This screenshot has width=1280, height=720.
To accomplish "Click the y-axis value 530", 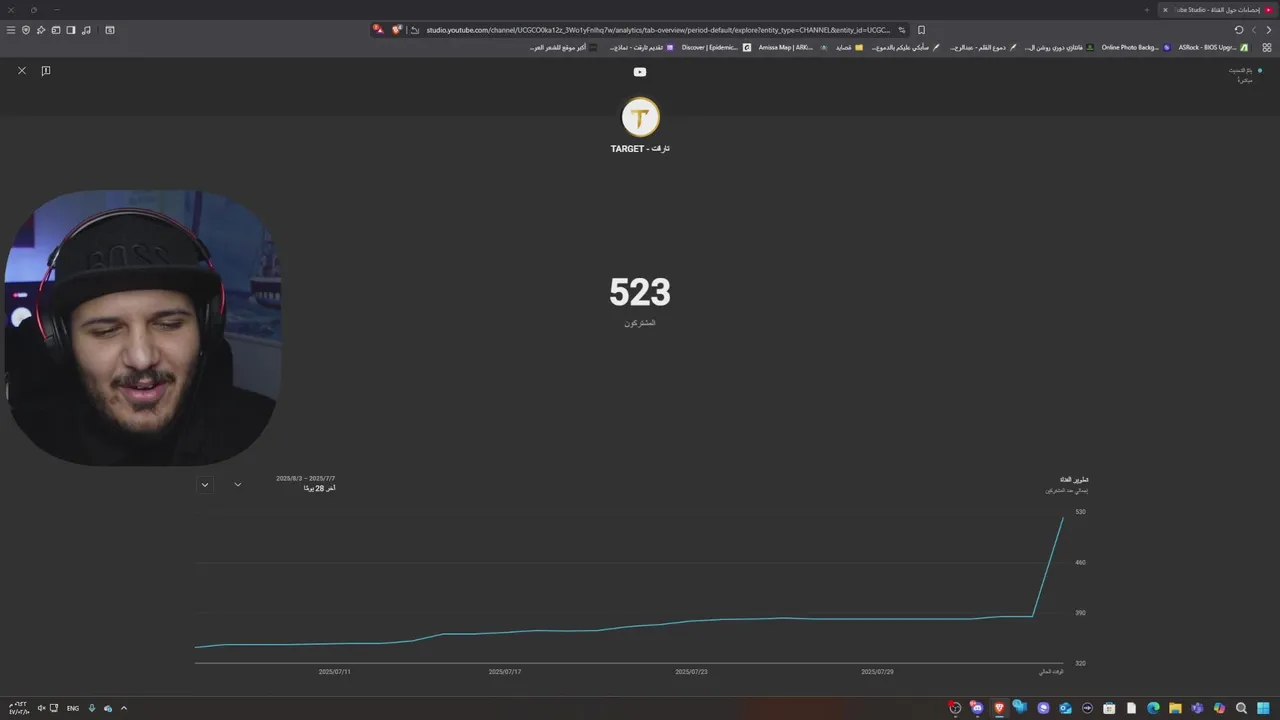I will coord(1080,512).
